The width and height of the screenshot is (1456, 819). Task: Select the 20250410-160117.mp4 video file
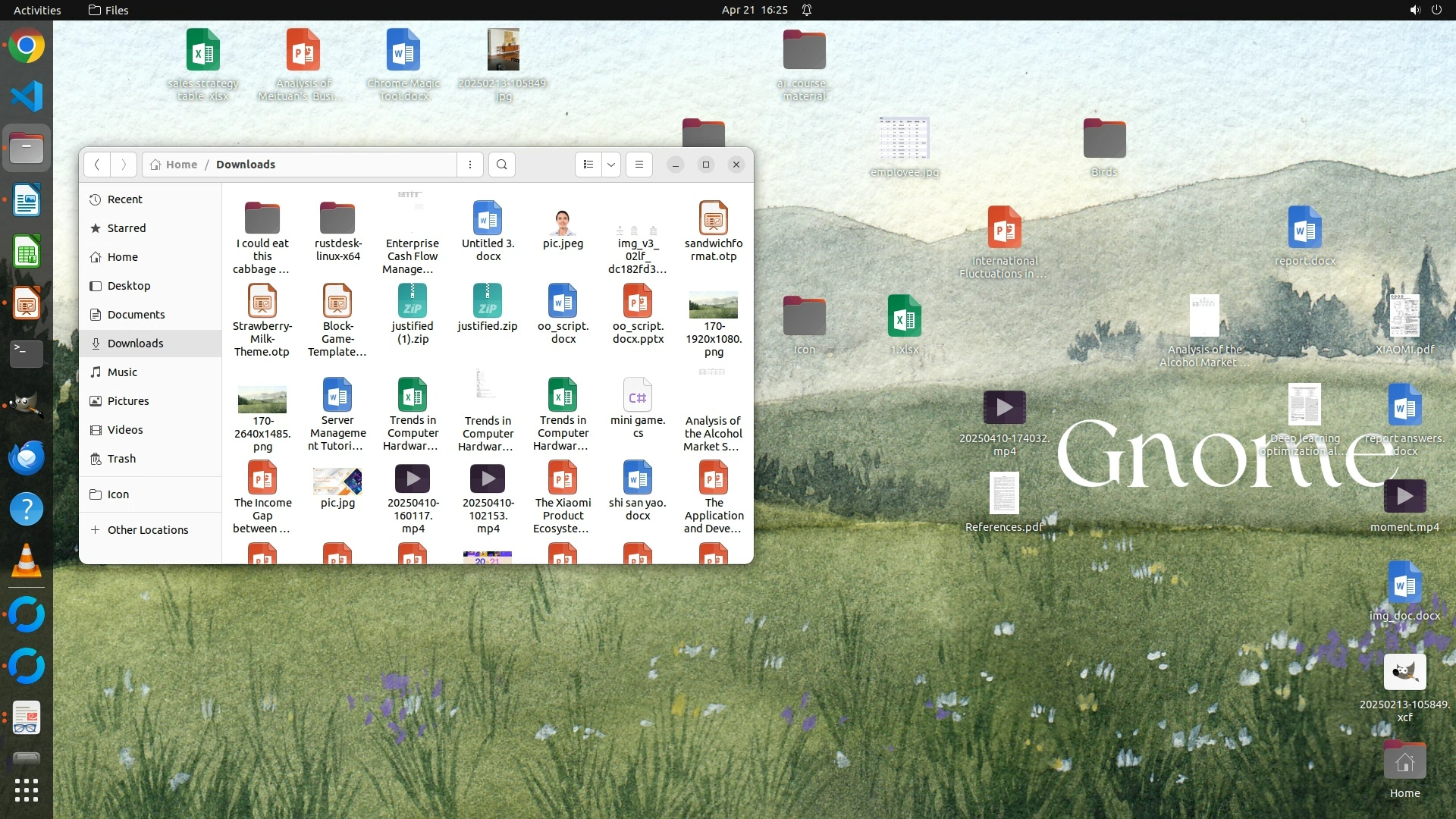(413, 479)
